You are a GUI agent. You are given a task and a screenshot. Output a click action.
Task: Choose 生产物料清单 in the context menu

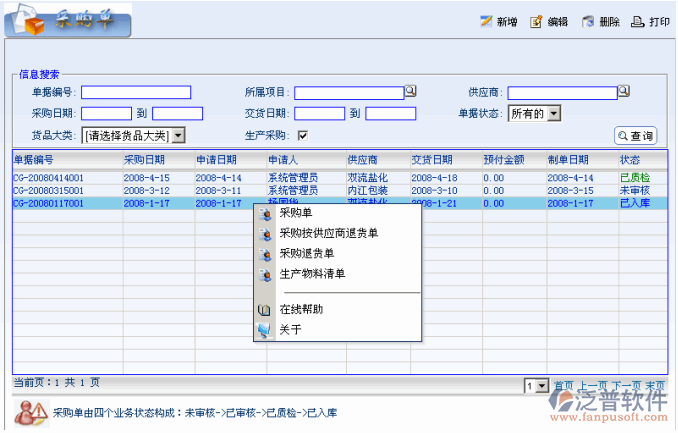[x=312, y=273]
